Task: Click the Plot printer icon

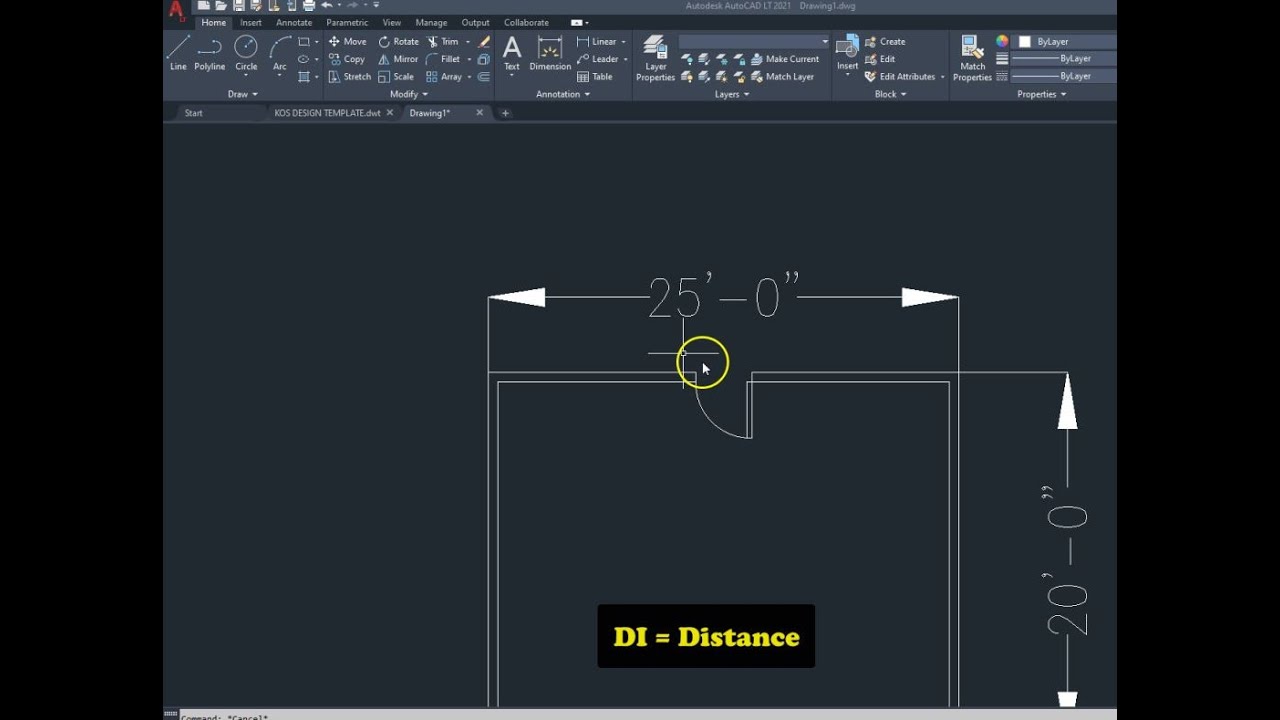Action: [x=308, y=6]
